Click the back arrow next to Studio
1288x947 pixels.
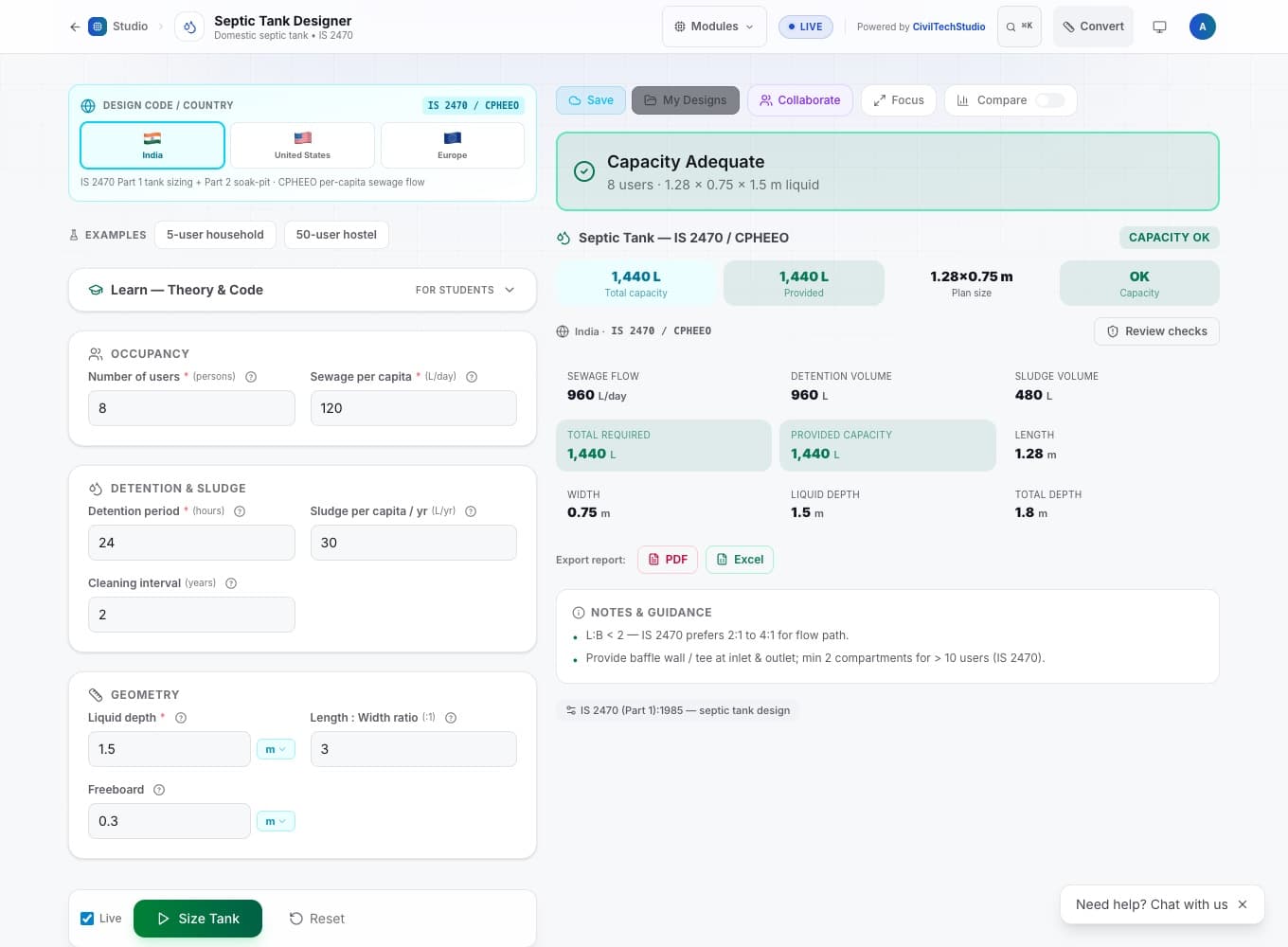[74, 27]
